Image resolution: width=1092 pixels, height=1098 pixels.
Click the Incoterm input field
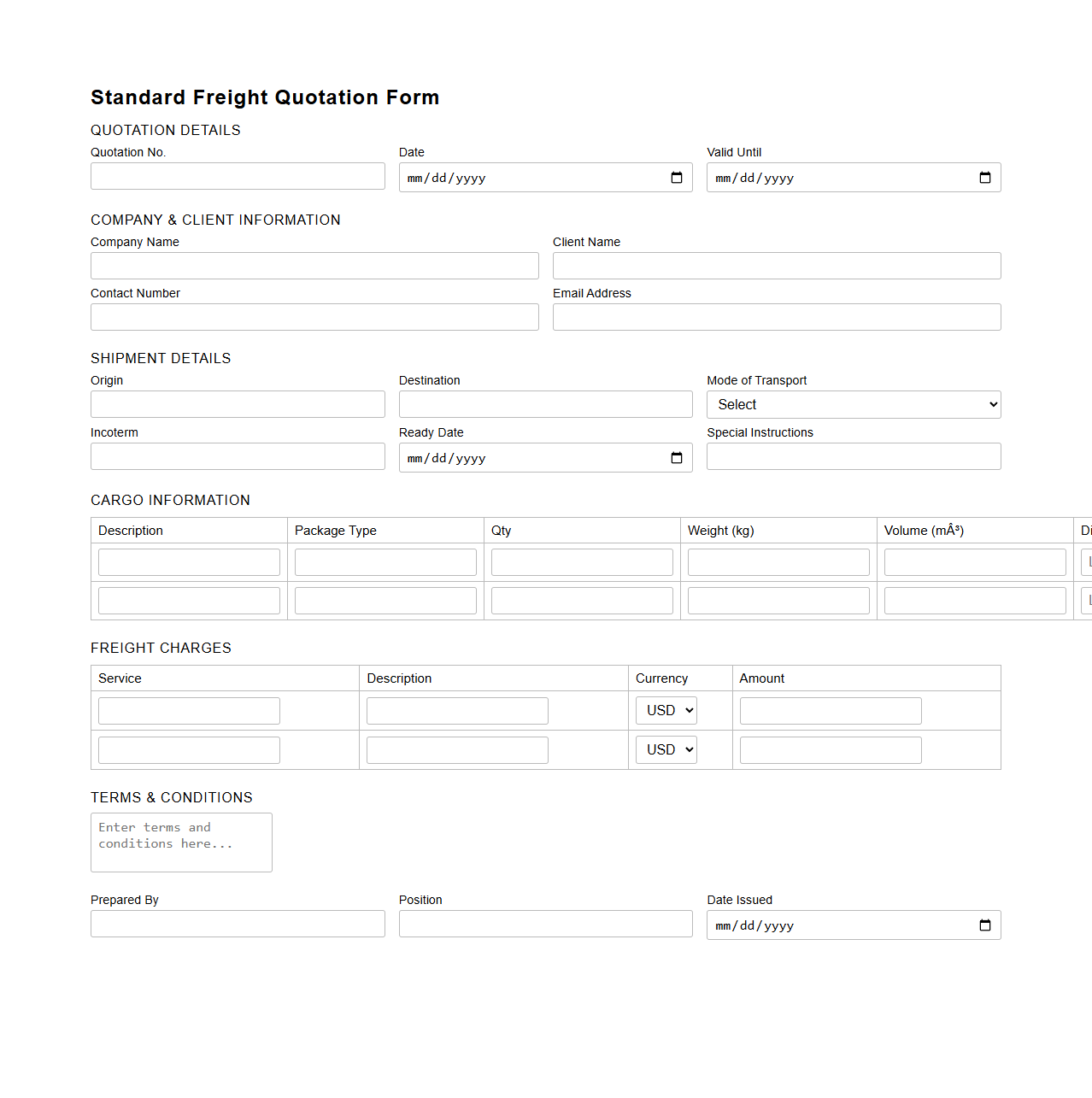(x=237, y=456)
